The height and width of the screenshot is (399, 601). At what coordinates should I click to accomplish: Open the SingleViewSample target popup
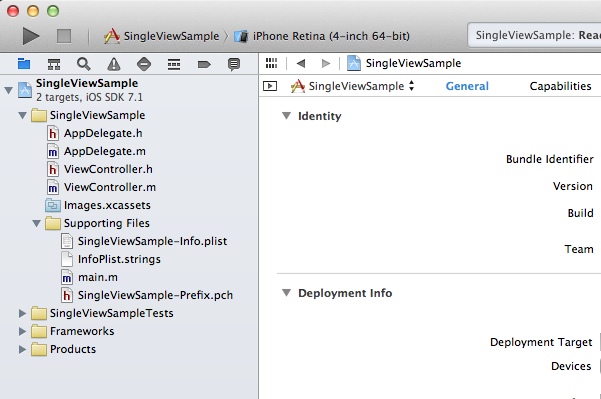pyautogui.click(x=353, y=86)
